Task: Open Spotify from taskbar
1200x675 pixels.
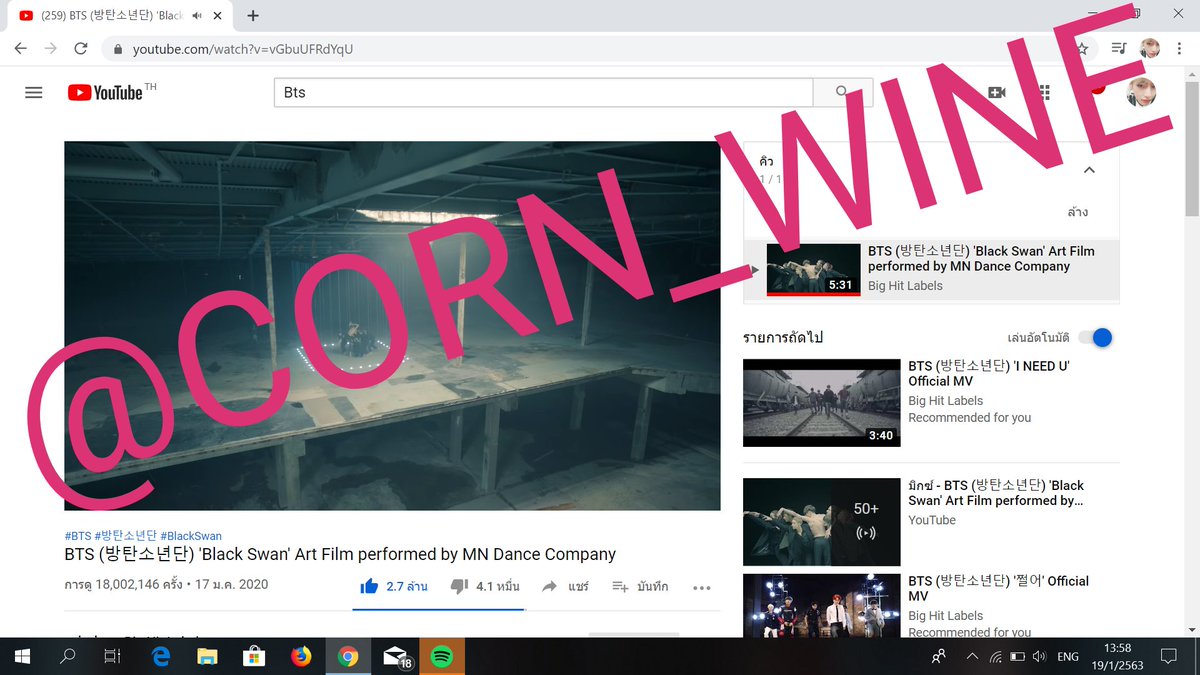Action: click(442, 656)
